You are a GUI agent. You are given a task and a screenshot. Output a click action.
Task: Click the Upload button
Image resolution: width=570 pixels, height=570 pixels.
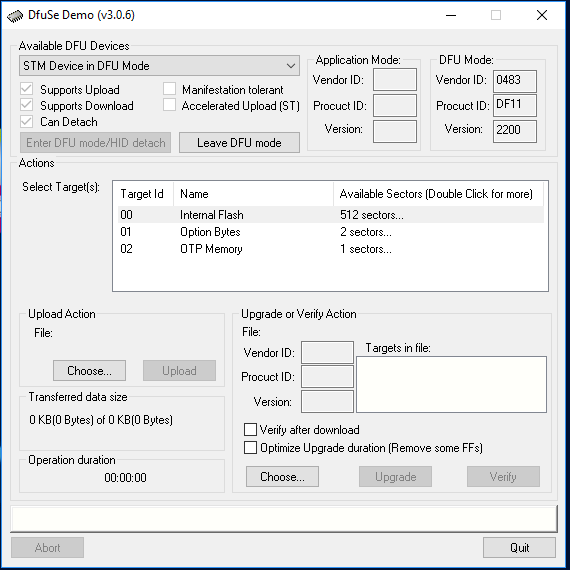179,370
